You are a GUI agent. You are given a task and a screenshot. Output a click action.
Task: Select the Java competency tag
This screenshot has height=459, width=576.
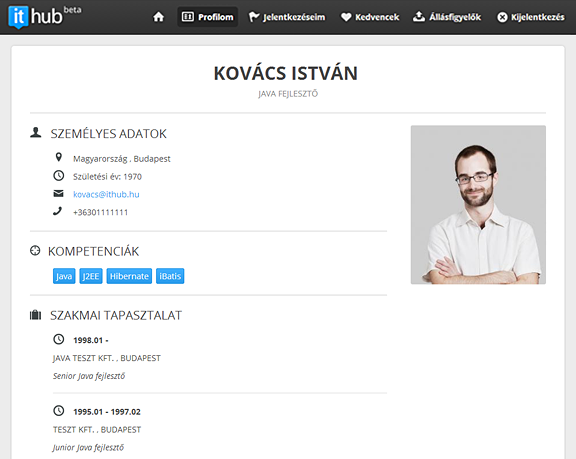click(x=64, y=276)
